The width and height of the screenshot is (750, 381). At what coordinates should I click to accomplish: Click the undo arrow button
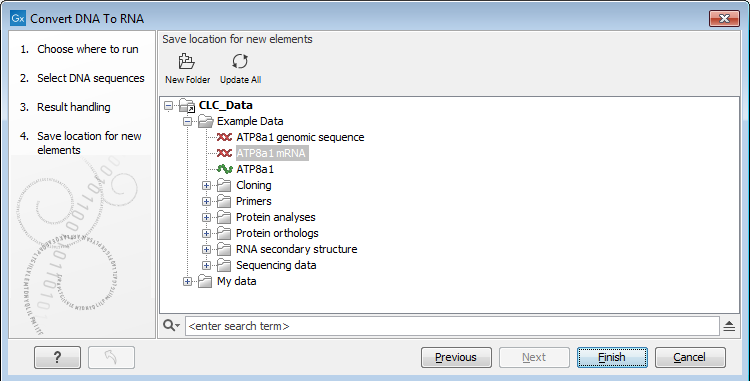pyautogui.click(x=111, y=358)
